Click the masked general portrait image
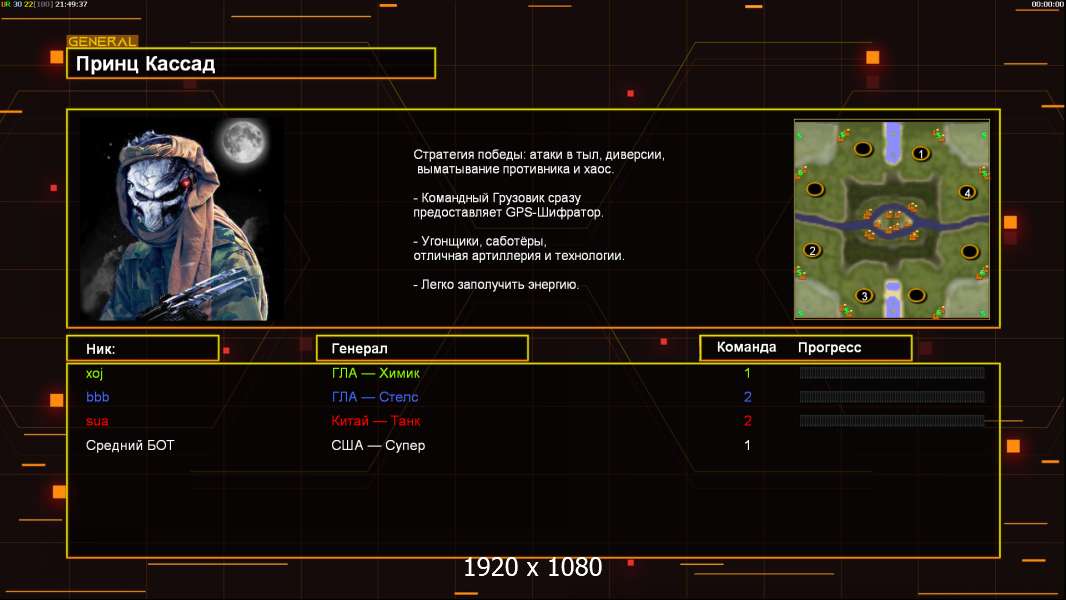This screenshot has height=600, width=1066. (x=182, y=219)
